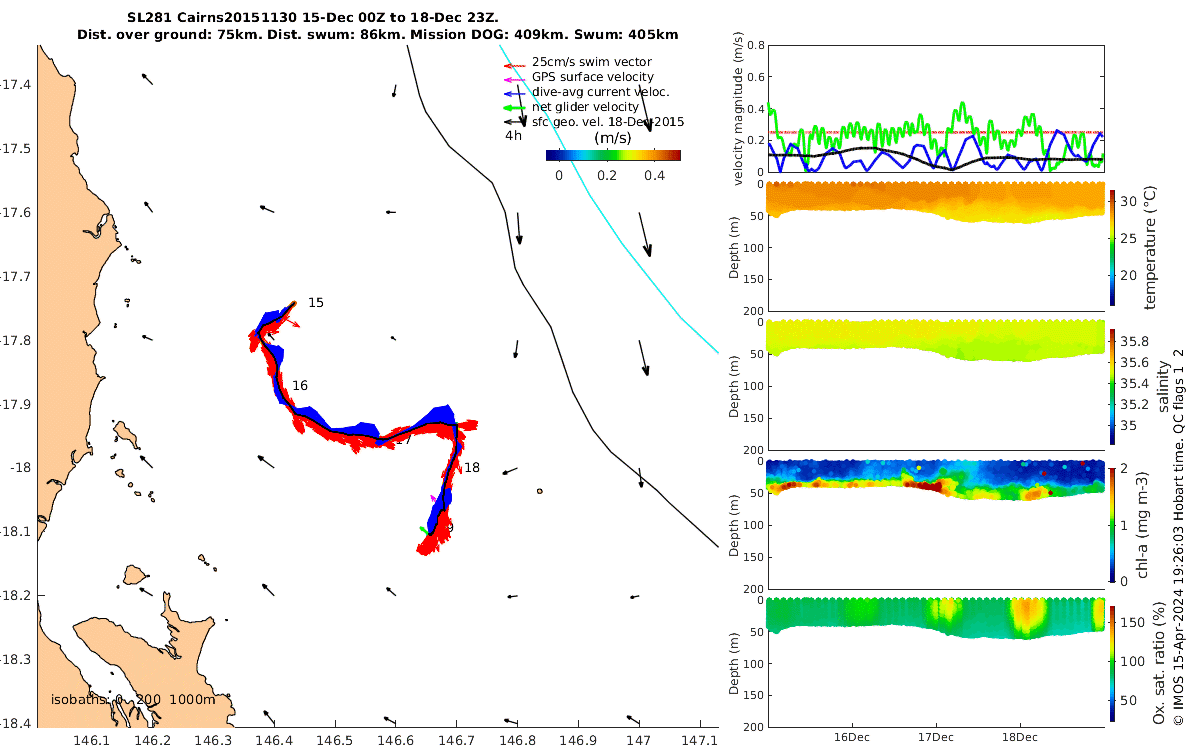Click latitude tick '-18' on the map
The image size is (1200, 750).
(21, 468)
